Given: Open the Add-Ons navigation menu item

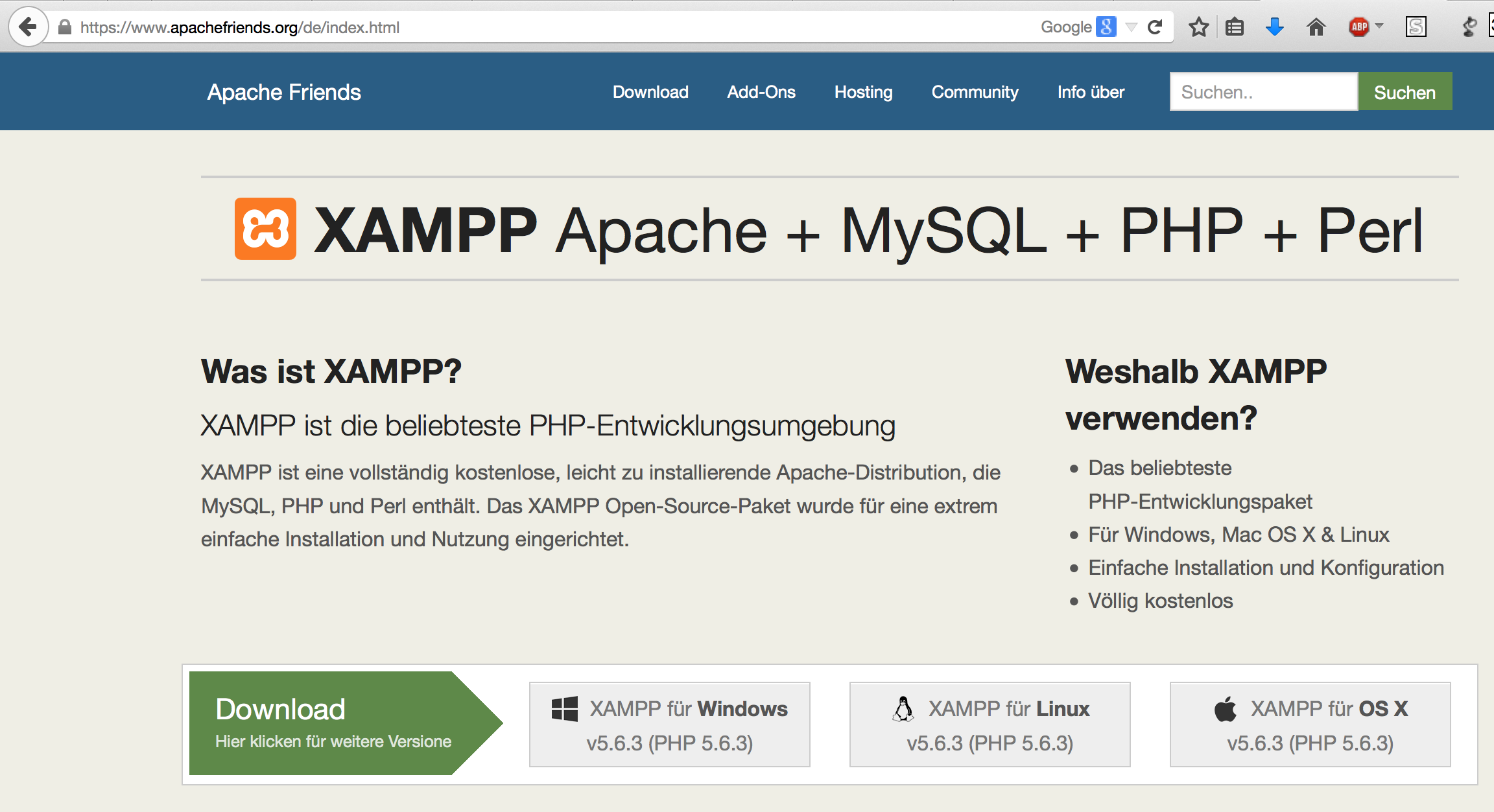Looking at the screenshot, I should [x=761, y=92].
